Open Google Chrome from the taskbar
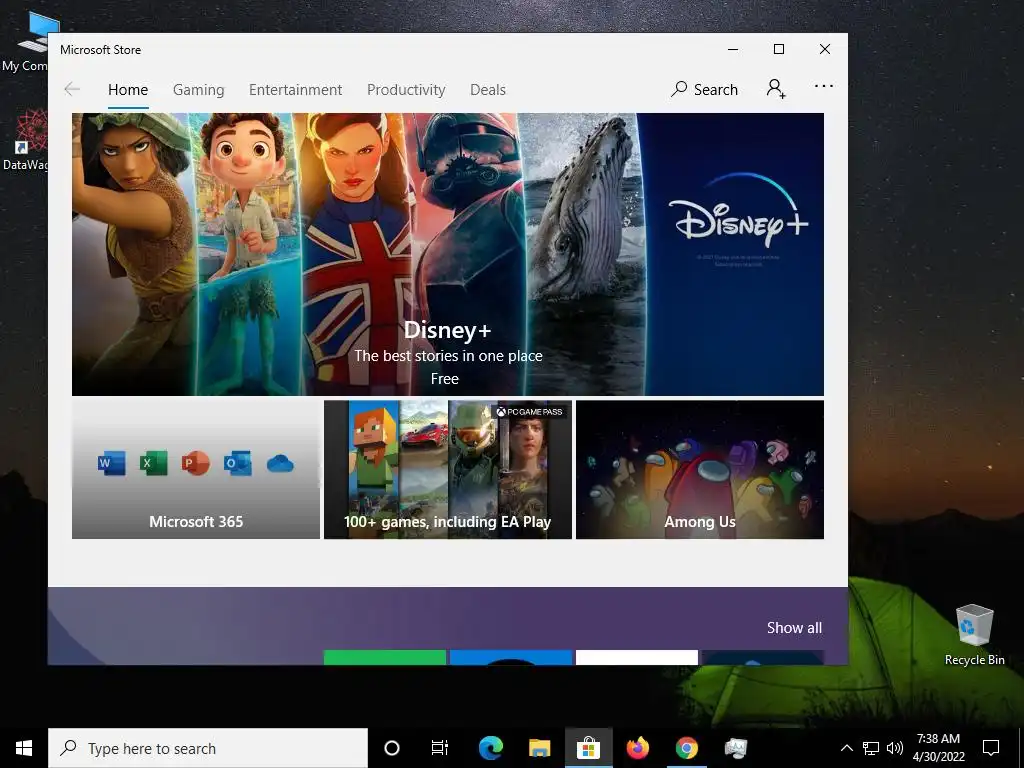Viewport: 1024px width, 768px height. coord(686,748)
